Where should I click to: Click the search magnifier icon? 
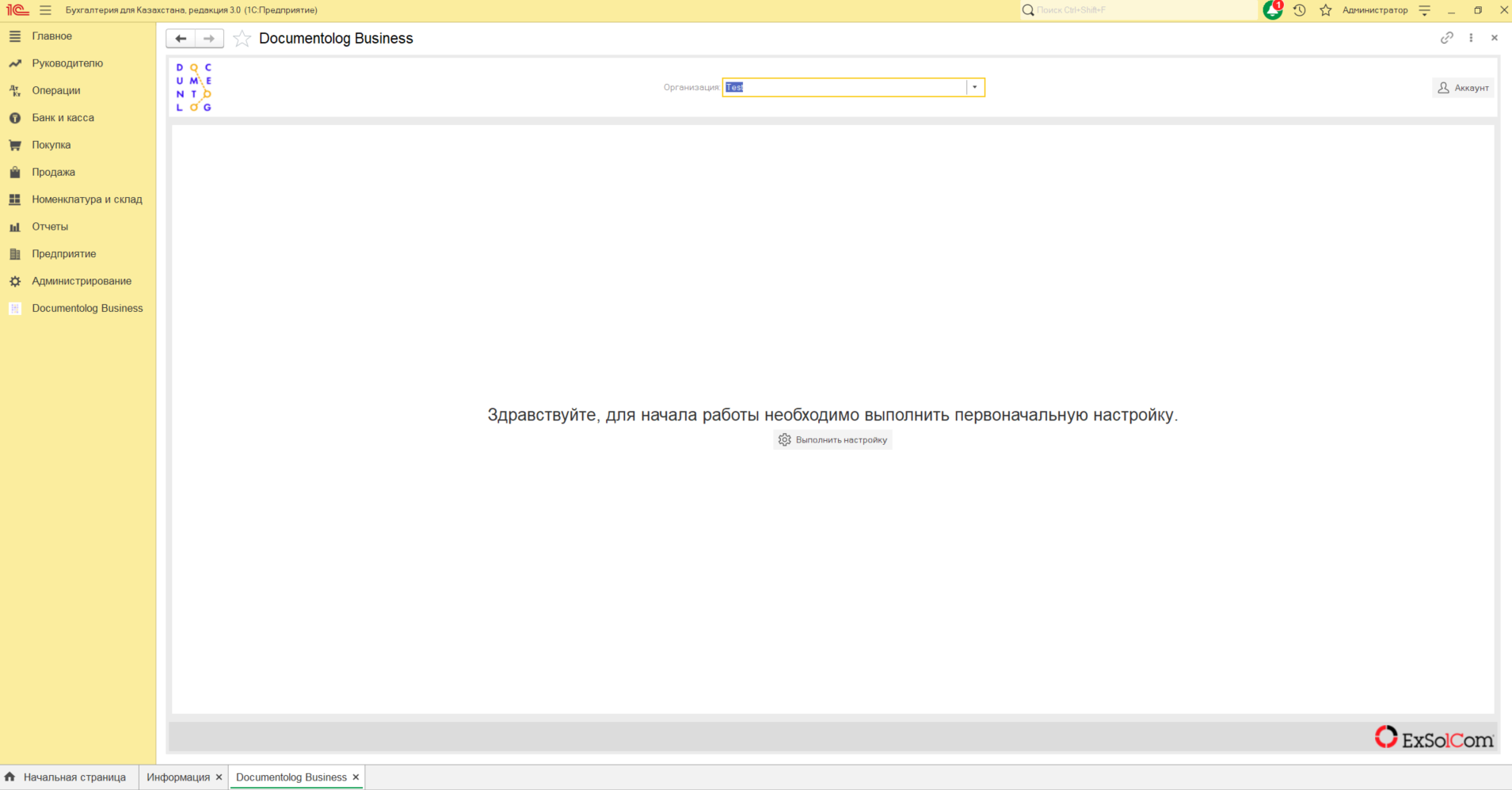click(x=1028, y=10)
